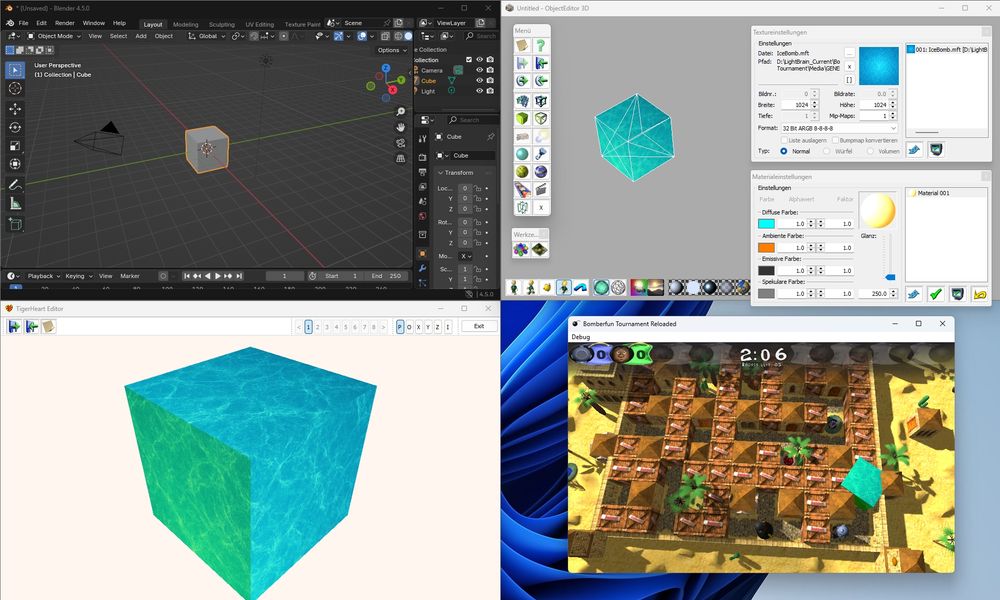
Task: Open the Keying dropdown in Blender timeline
Action: tap(78, 276)
